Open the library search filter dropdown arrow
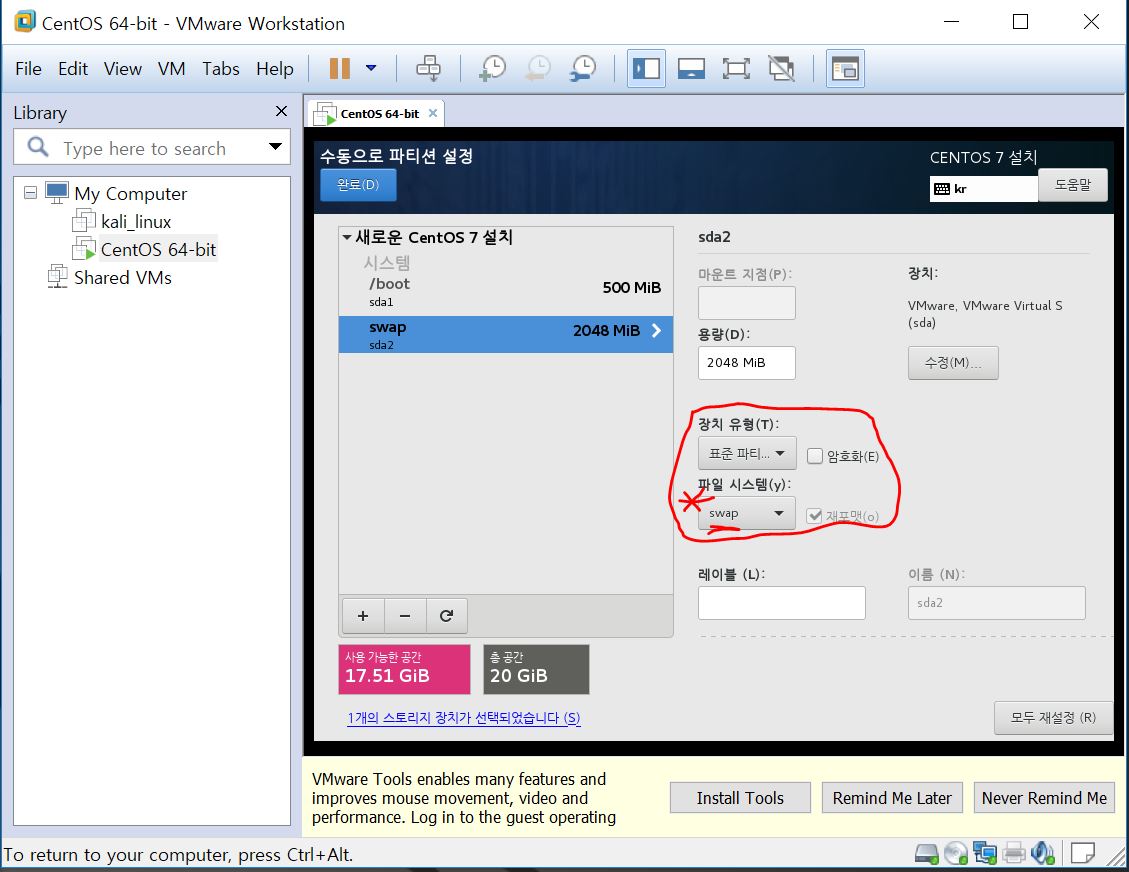This screenshot has width=1129, height=872. coord(275,147)
